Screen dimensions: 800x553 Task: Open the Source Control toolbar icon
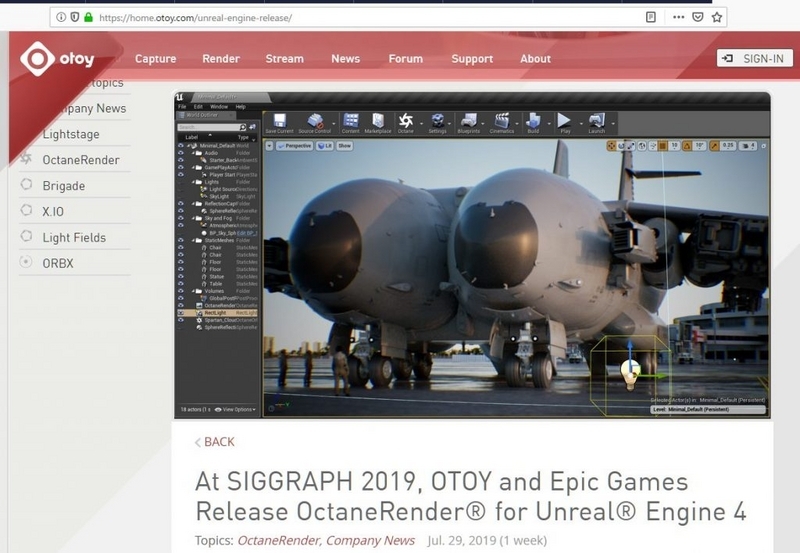[x=315, y=120]
